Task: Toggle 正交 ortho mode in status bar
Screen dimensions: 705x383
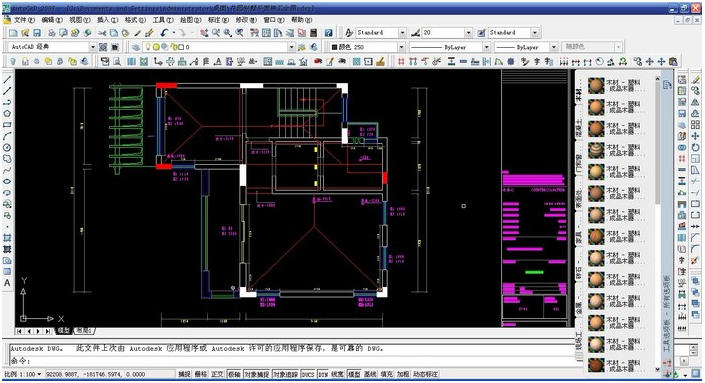Action: (x=217, y=374)
